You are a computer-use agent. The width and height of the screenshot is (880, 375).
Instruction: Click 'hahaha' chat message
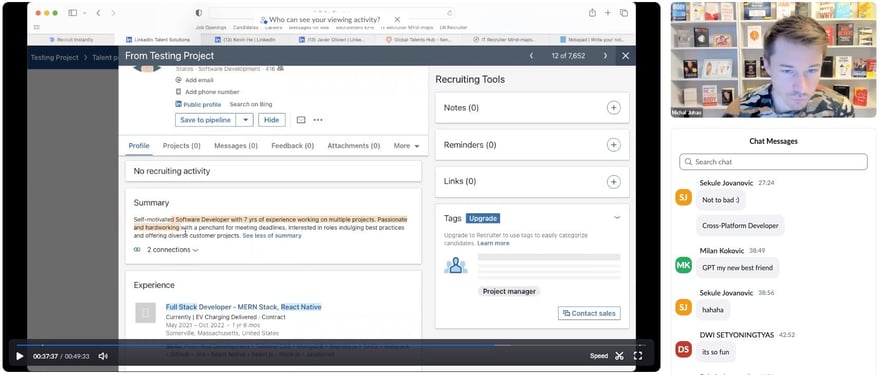713,309
